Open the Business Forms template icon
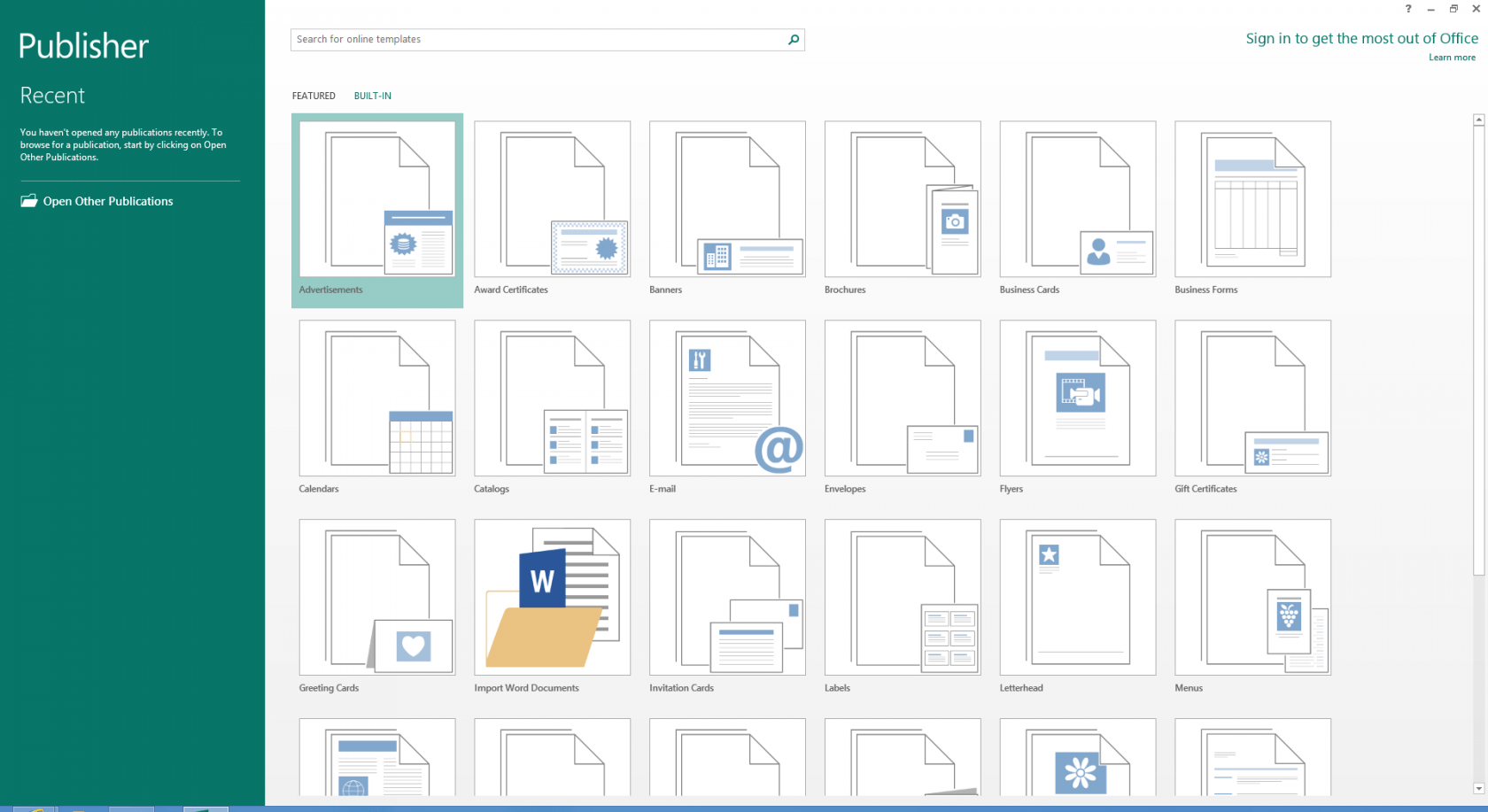1488x812 pixels. pyautogui.click(x=1253, y=199)
